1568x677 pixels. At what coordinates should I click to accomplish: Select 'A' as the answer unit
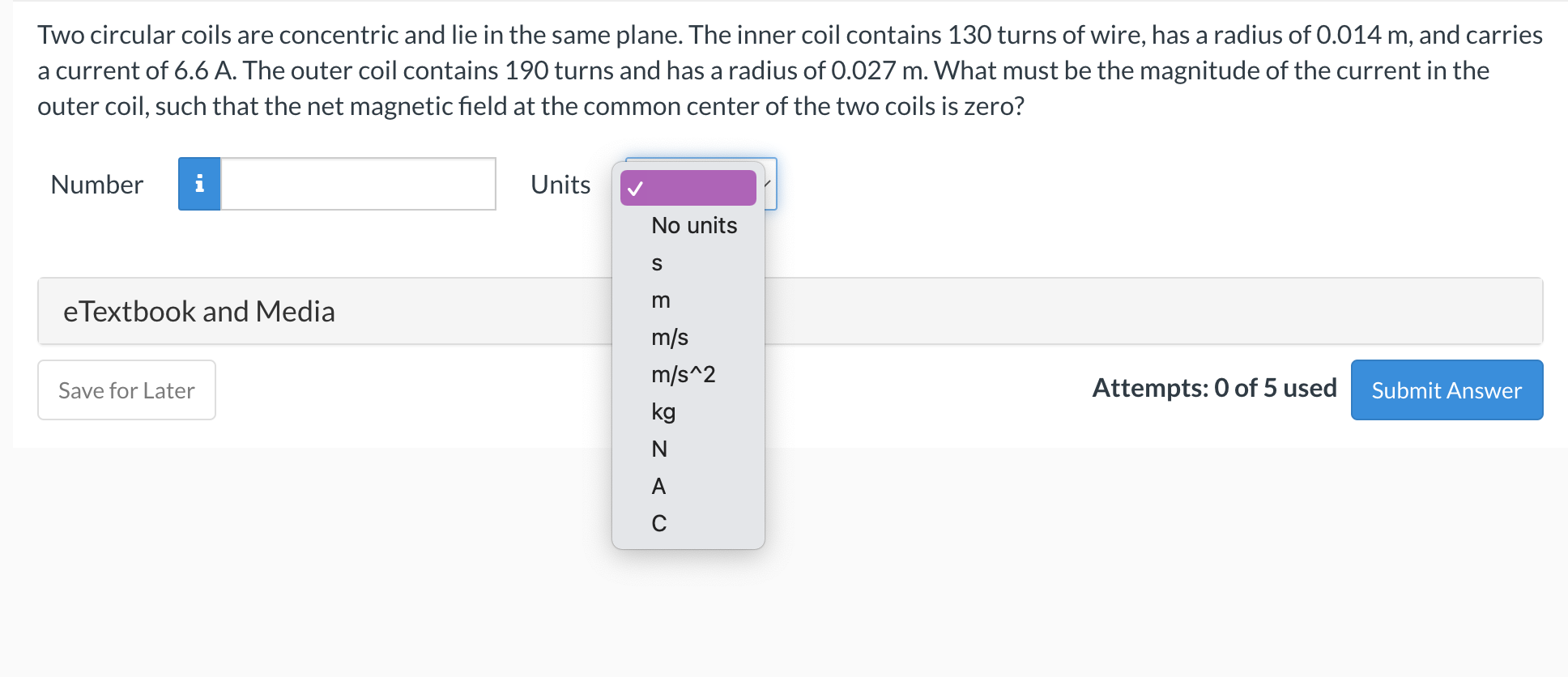click(x=658, y=485)
